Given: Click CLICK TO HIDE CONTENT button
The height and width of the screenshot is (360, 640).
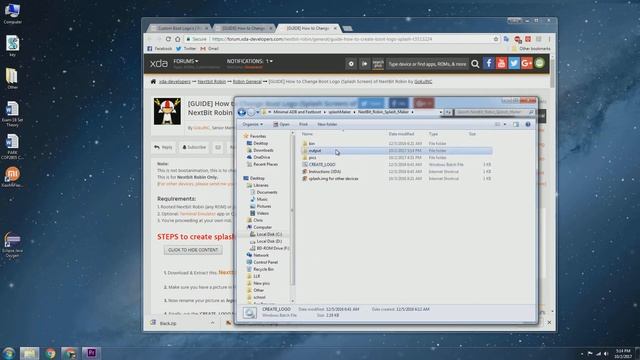Looking at the screenshot, I should [x=193, y=250].
